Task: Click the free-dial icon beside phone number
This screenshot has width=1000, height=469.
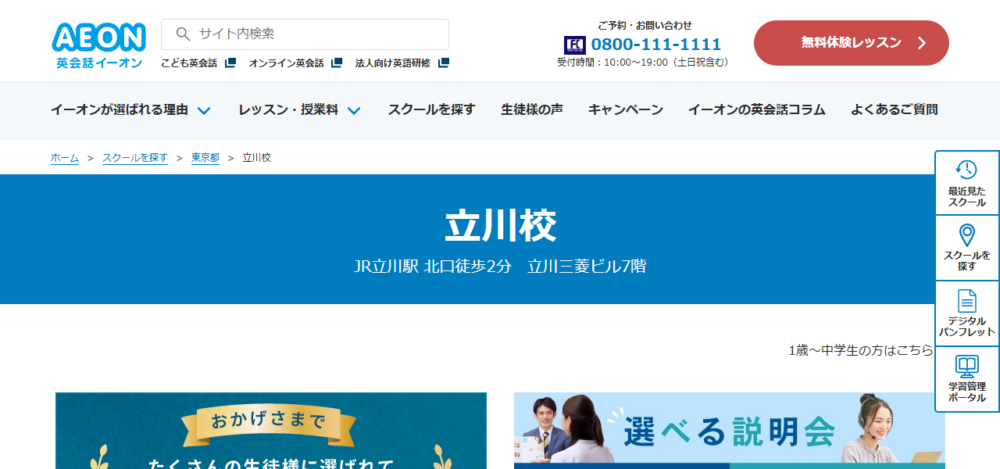Action: click(575, 45)
